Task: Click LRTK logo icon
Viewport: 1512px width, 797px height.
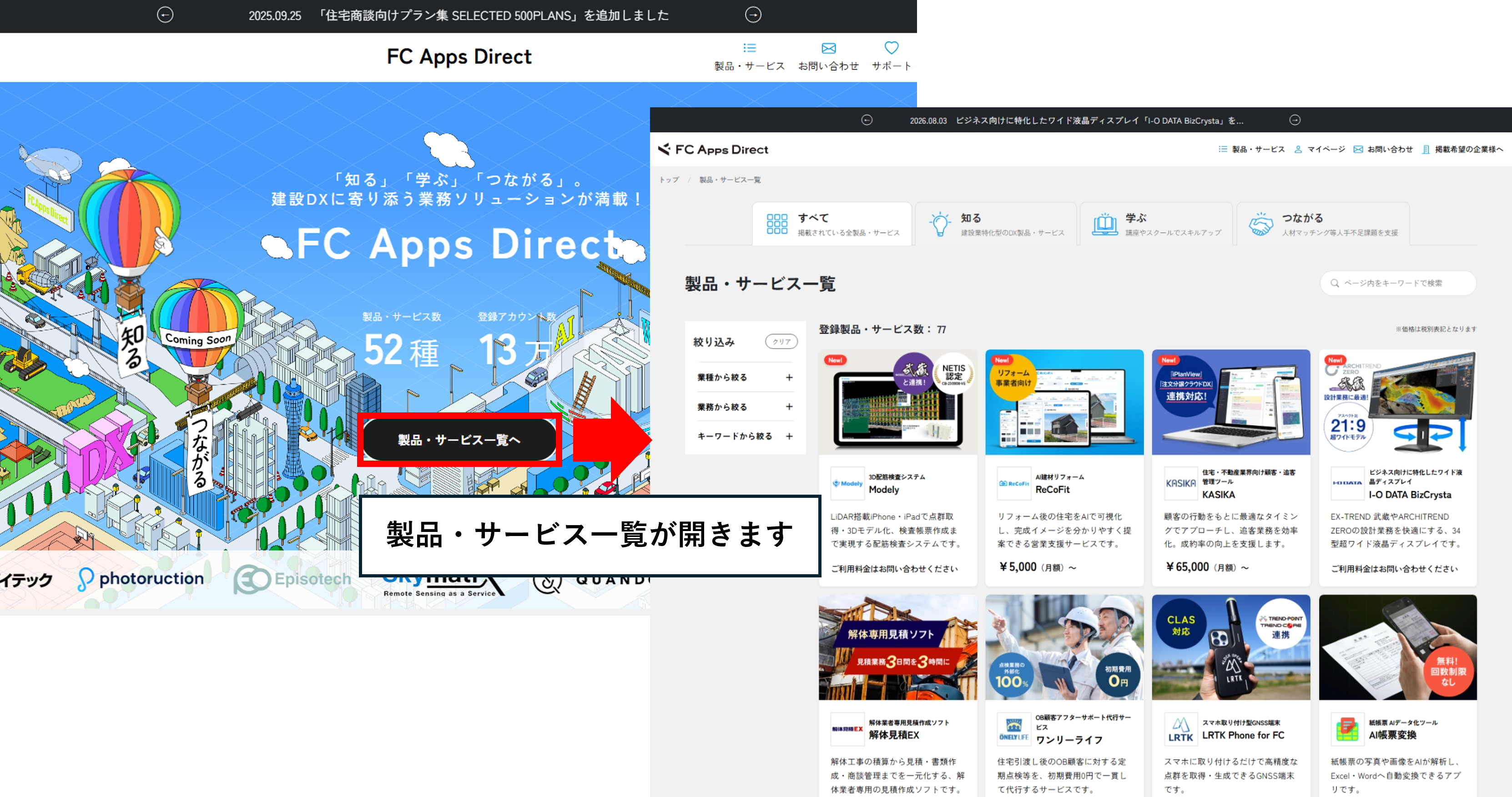Action: [x=1180, y=729]
